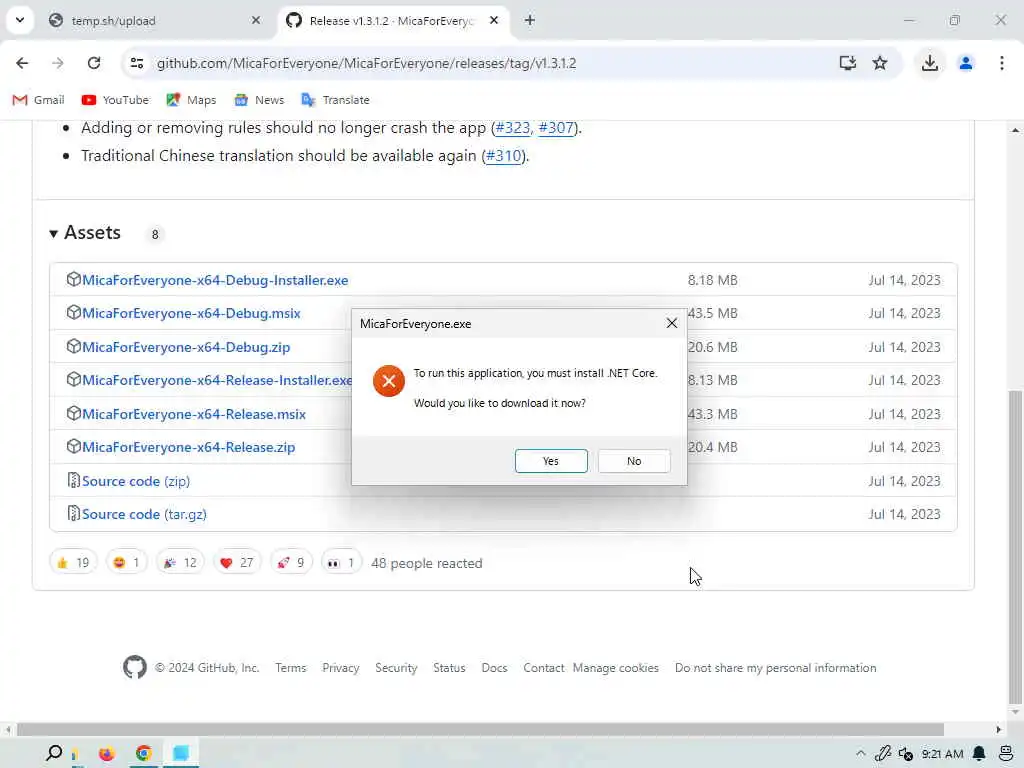This screenshot has height=768, width=1024.
Task: Click GitHub logo in footer
Action: (135, 667)
